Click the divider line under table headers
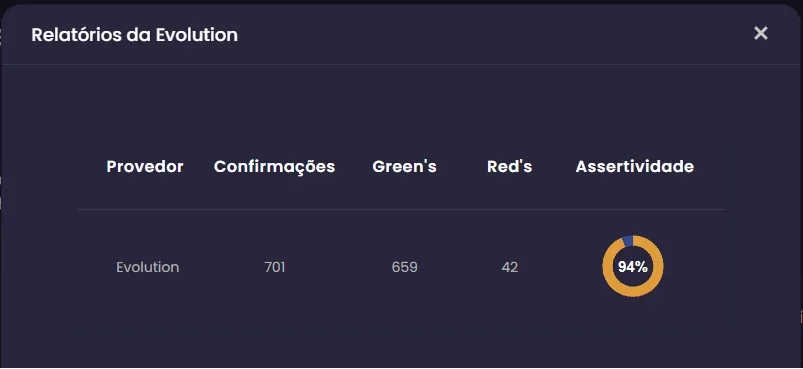This screenshot has height=369, width=803. click(x=401, y=209)
